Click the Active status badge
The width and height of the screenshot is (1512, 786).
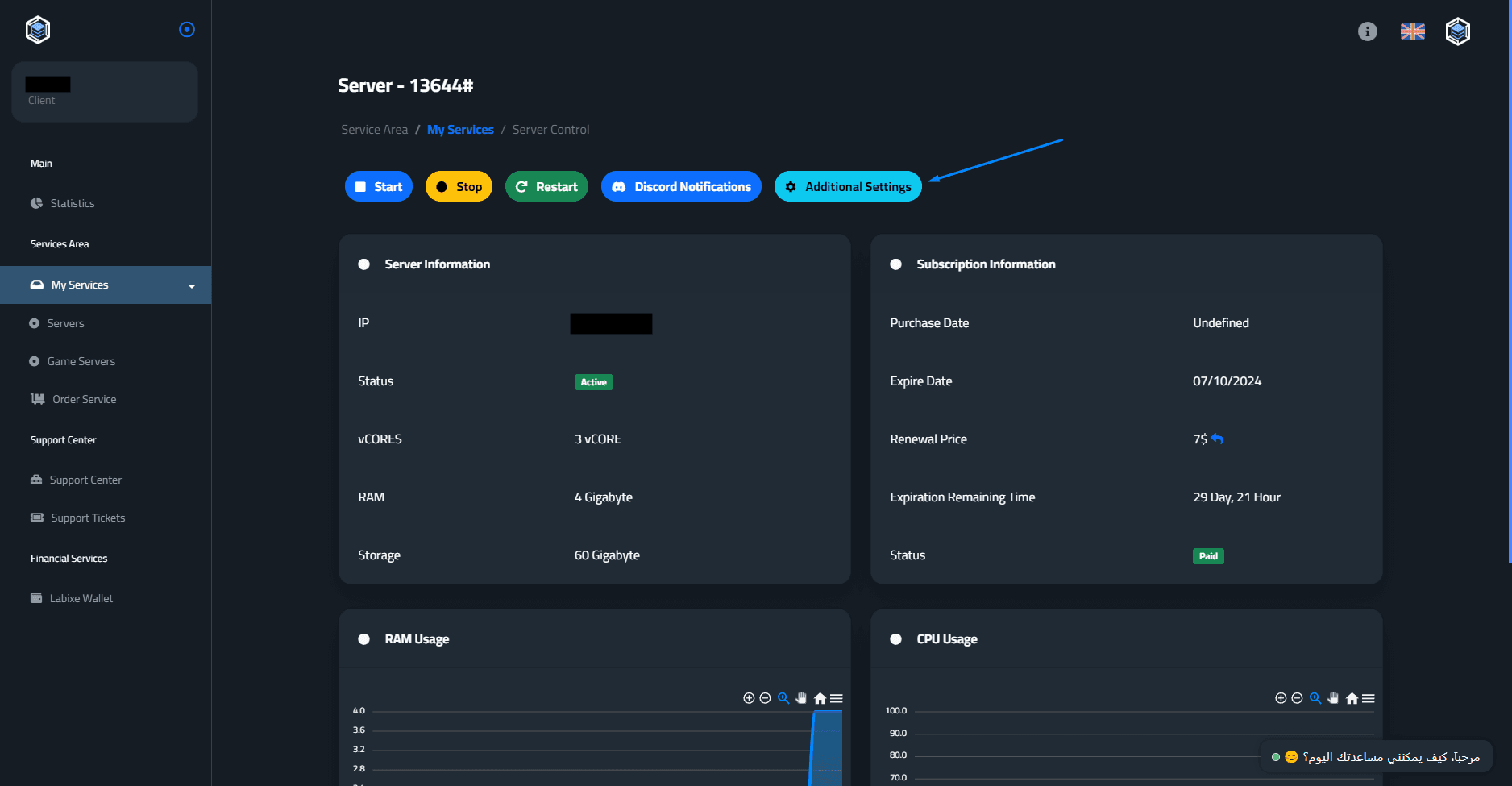593,382
